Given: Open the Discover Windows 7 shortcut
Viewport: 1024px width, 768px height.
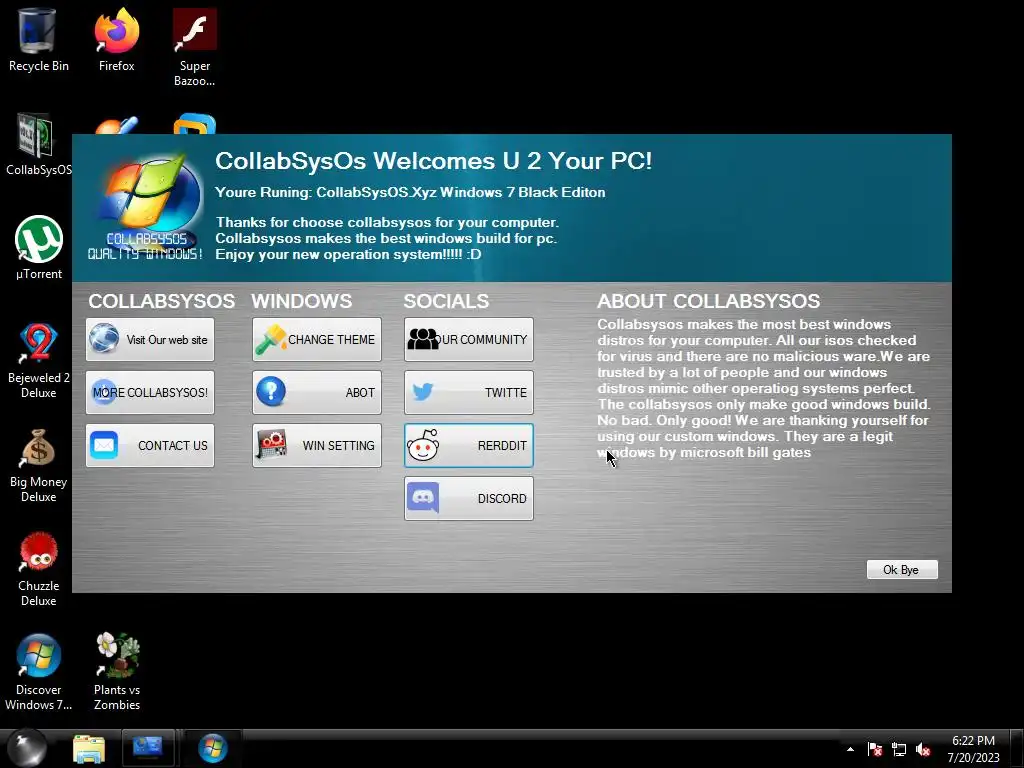Looking at the screenshot, I should coord(38,672).
